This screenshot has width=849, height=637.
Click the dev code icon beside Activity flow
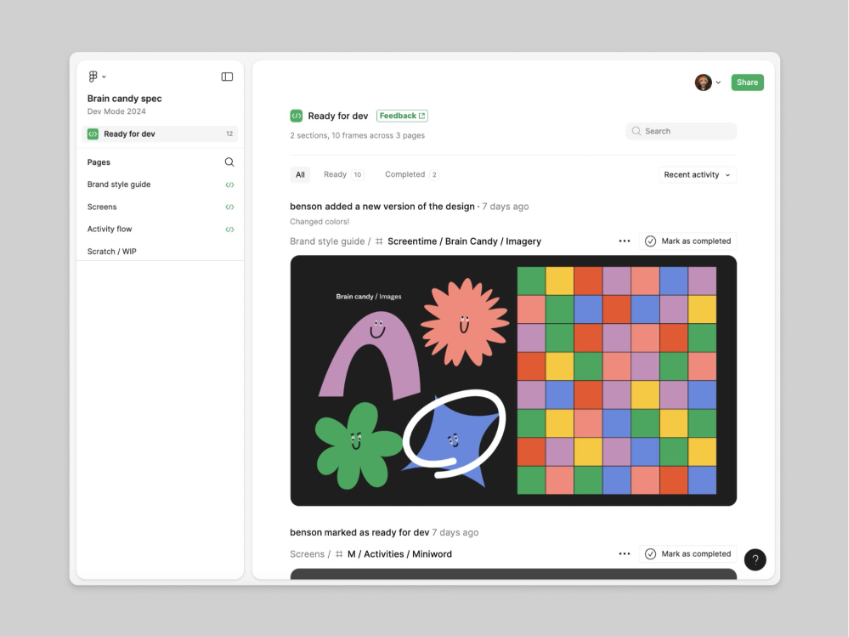tap(229, 228)
